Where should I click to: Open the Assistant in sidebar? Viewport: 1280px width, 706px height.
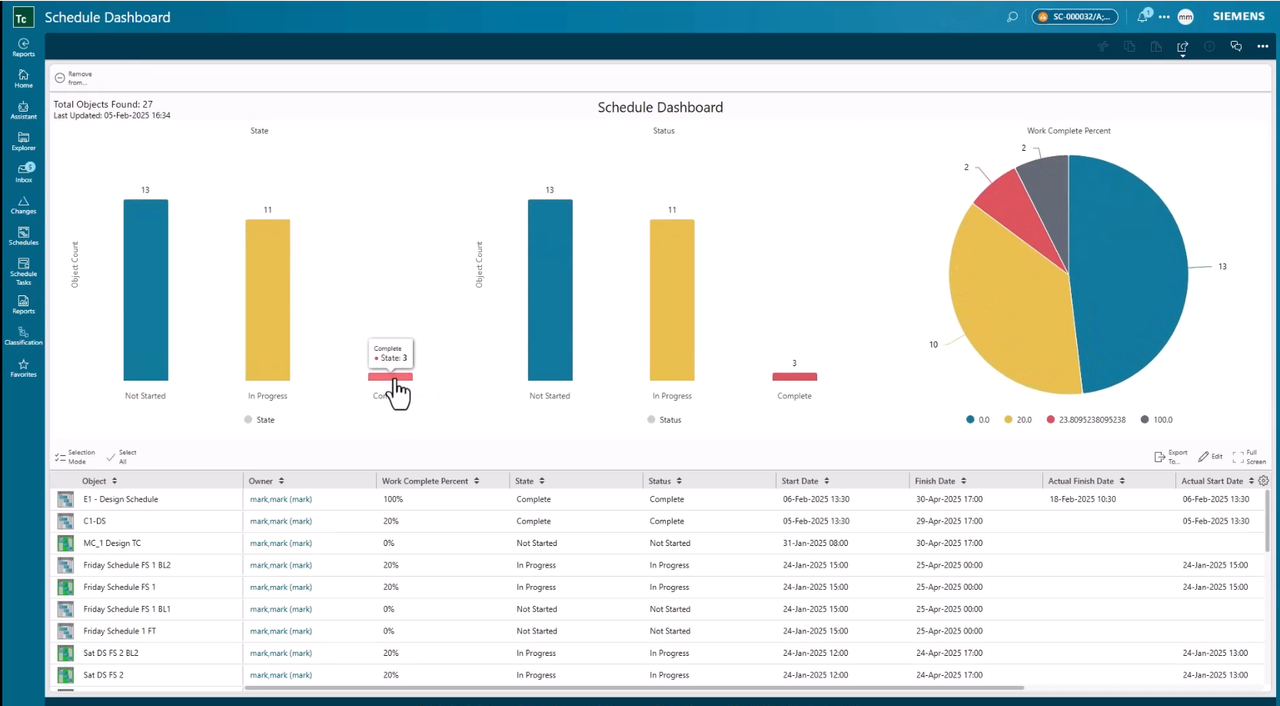(23, 110)
